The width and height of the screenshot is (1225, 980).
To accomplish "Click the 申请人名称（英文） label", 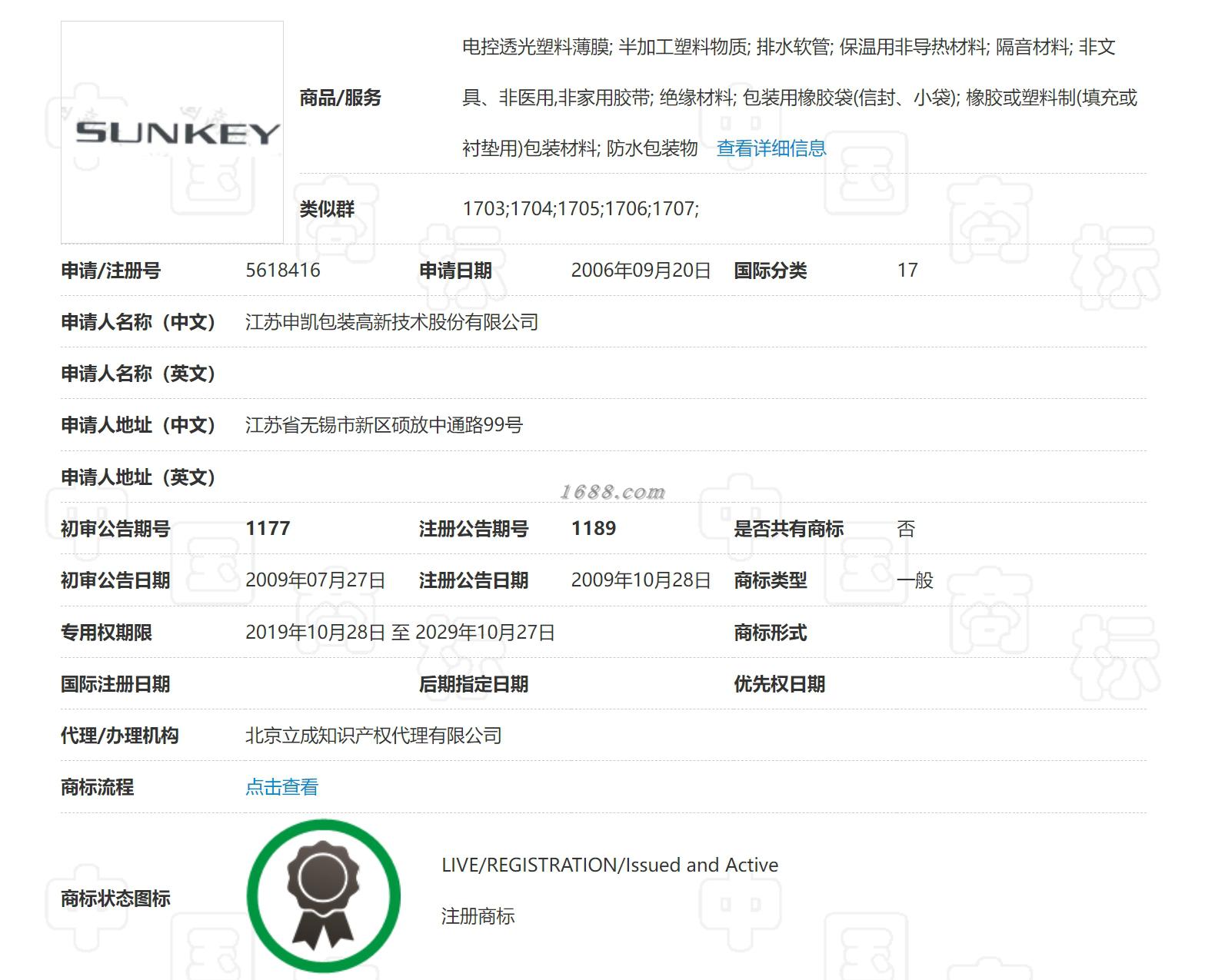I will coord(138,374).
